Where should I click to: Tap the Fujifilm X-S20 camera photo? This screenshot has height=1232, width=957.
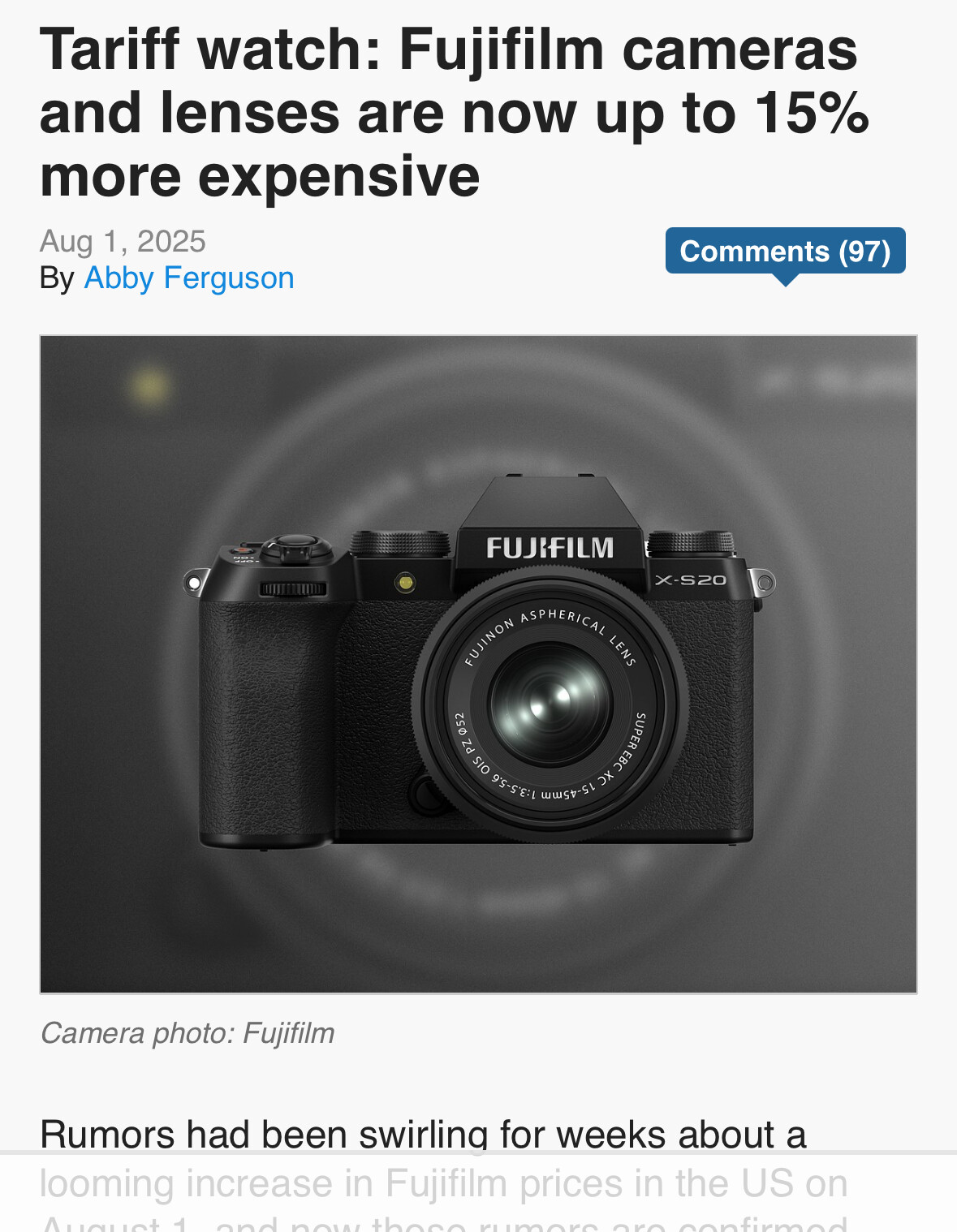[x=478, y=664]
